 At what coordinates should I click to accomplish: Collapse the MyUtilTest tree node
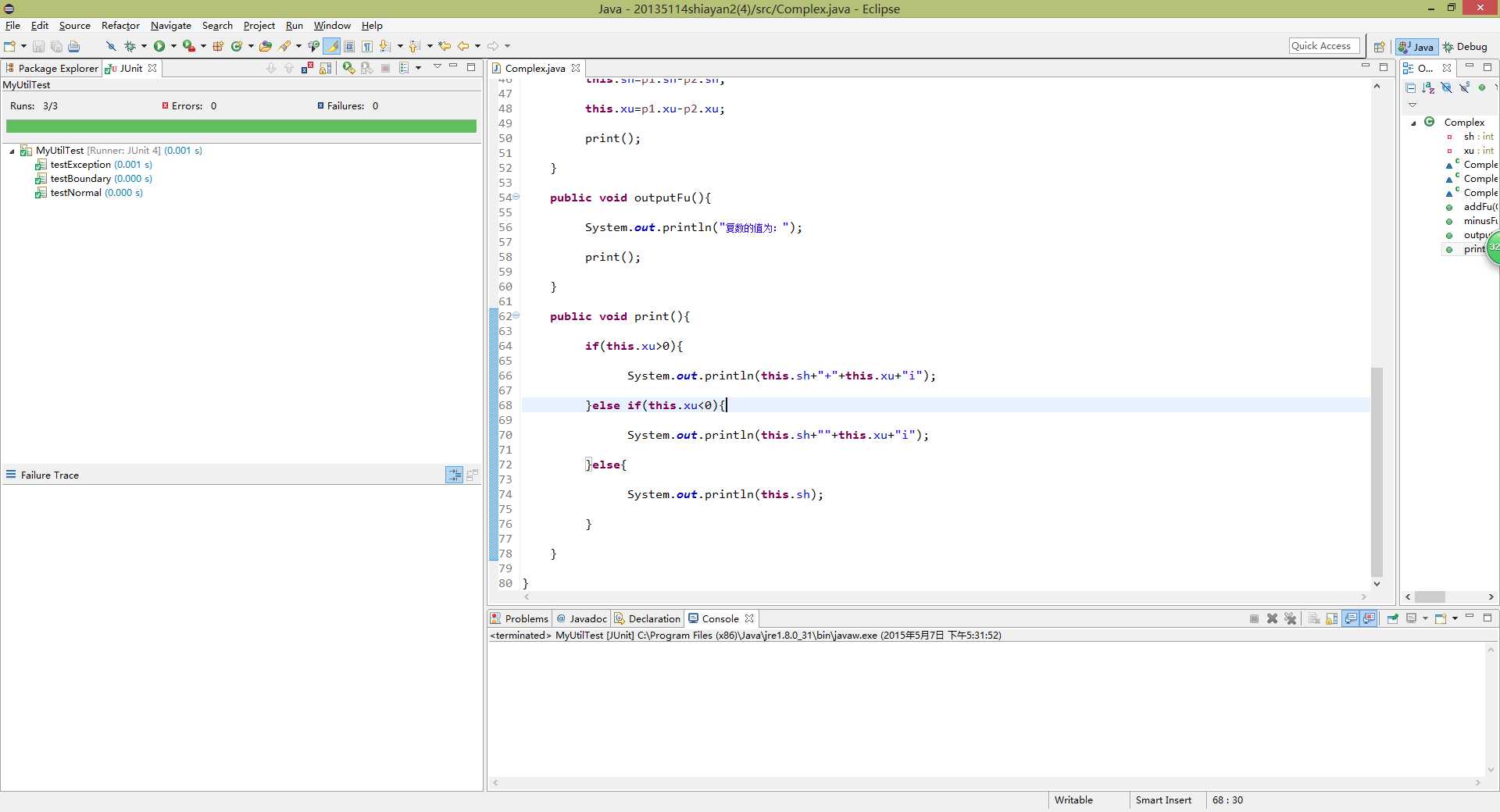(12, 151)
